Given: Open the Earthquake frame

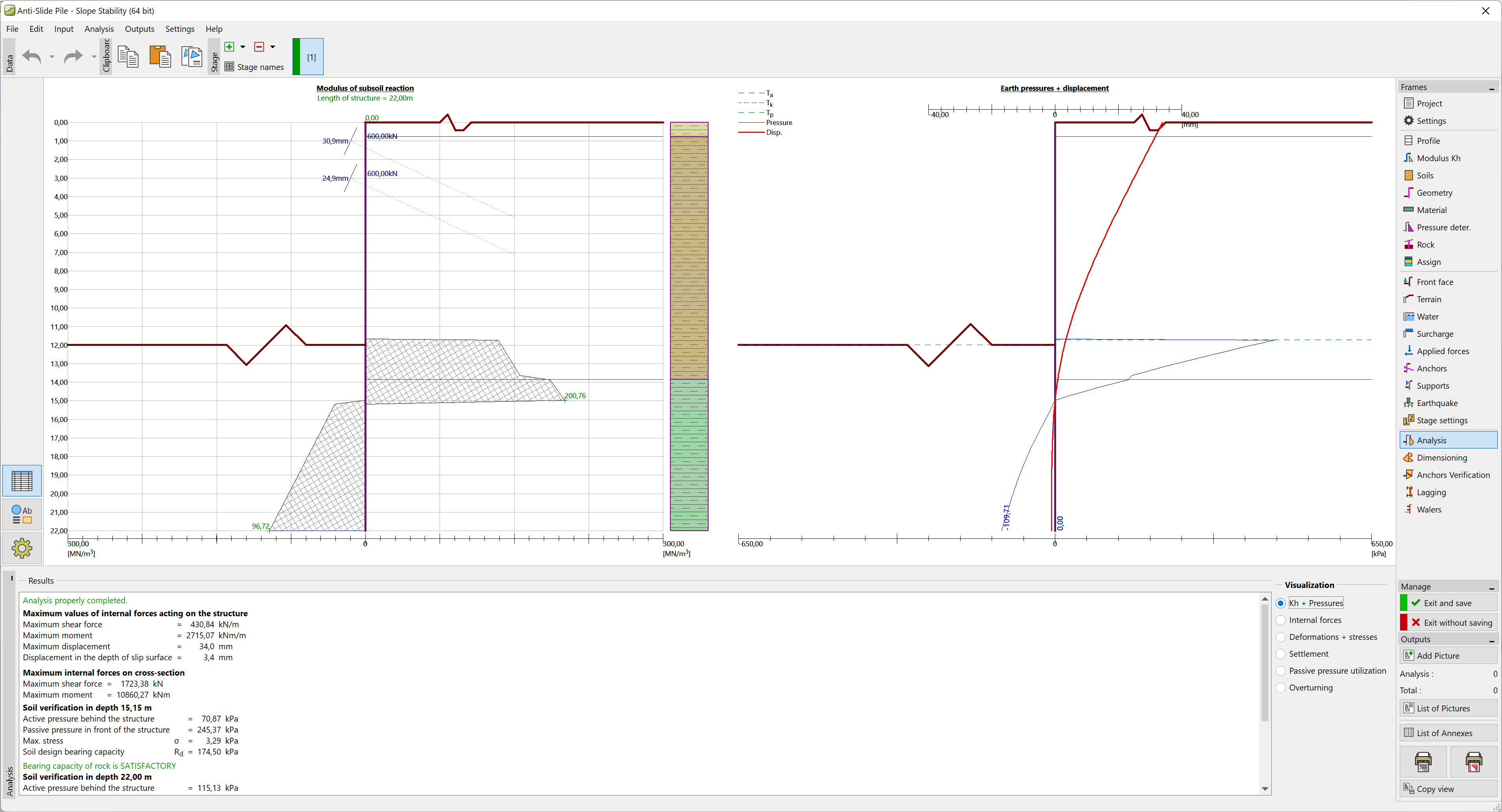Looking at the screenshot, I should tap(1437, 403).
